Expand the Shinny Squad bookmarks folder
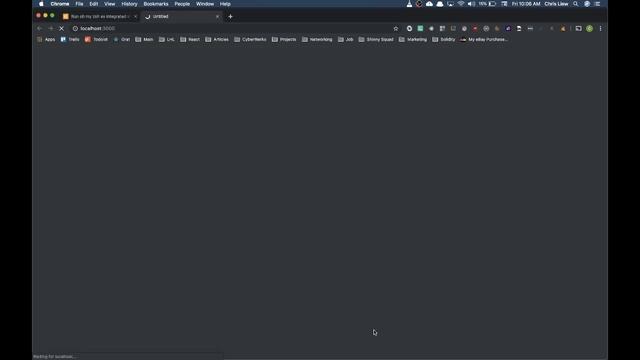The width and height of the screenshot is (640, 360). pyautogui.click(x=376, y=40)
